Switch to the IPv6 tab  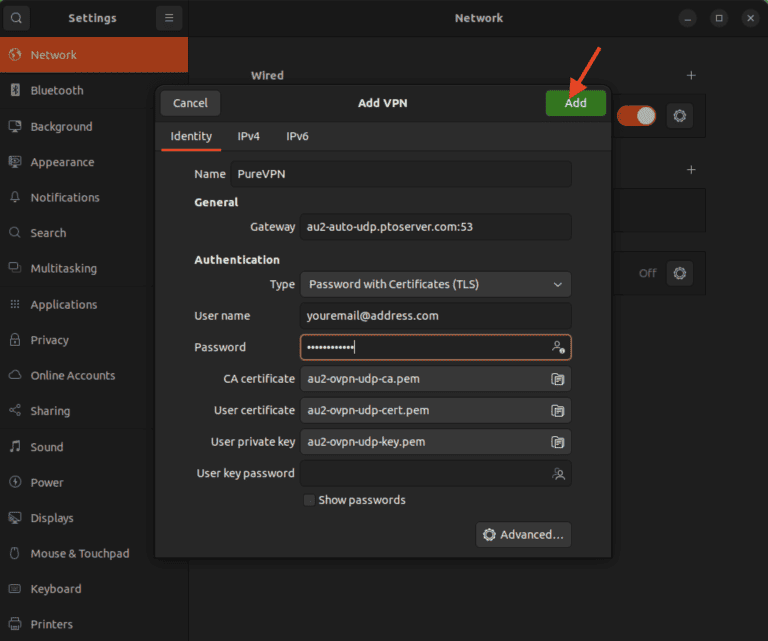click(297, 136)
